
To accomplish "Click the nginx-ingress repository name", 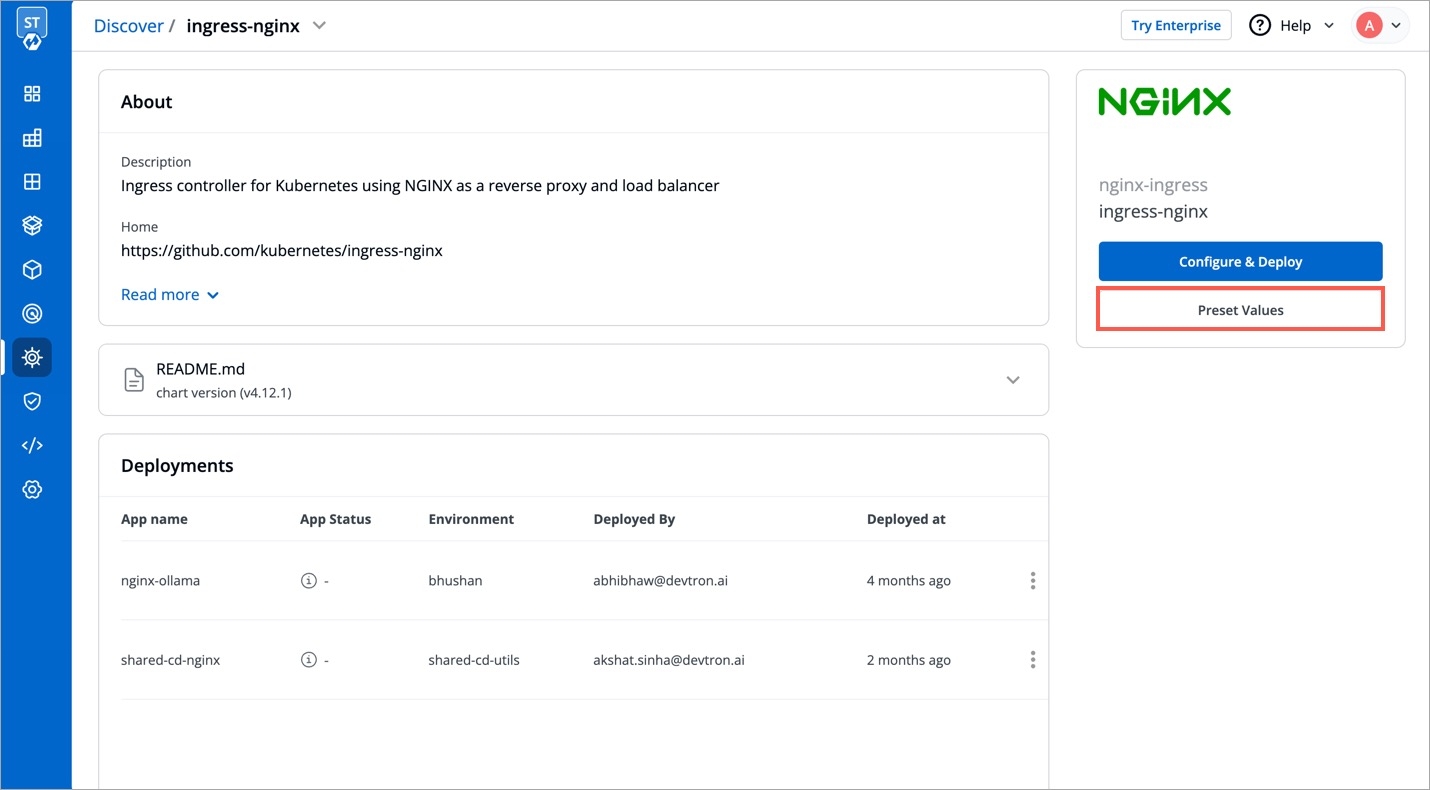I will (1153, 185).
